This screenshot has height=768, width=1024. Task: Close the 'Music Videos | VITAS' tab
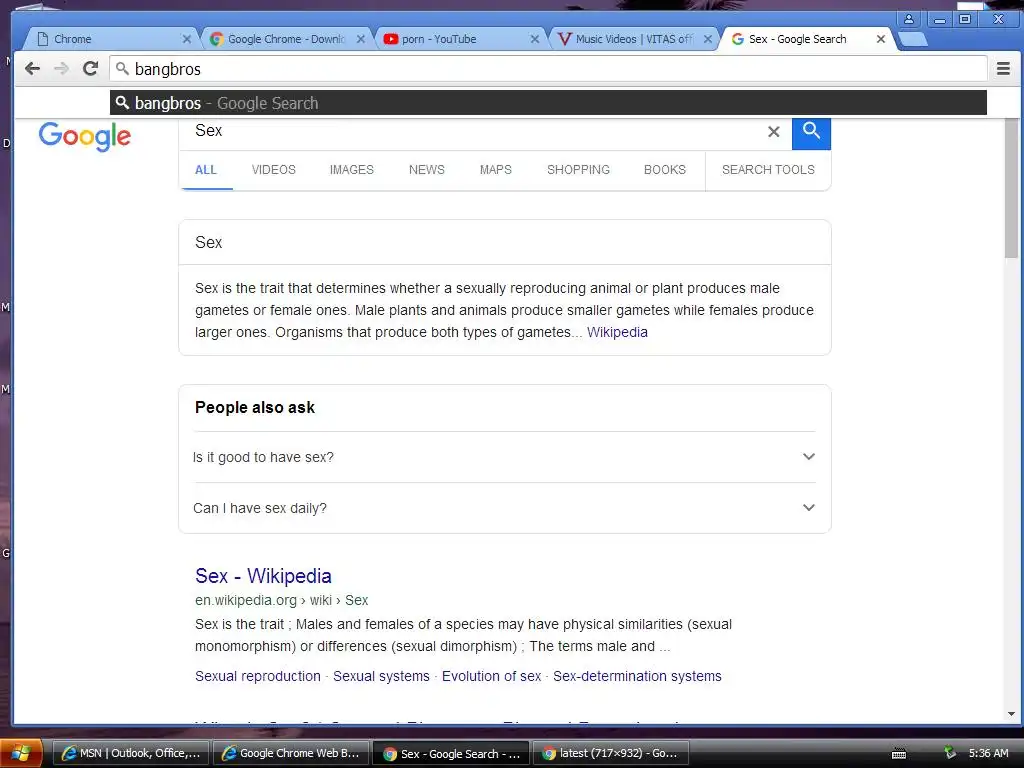click(707, 39)
